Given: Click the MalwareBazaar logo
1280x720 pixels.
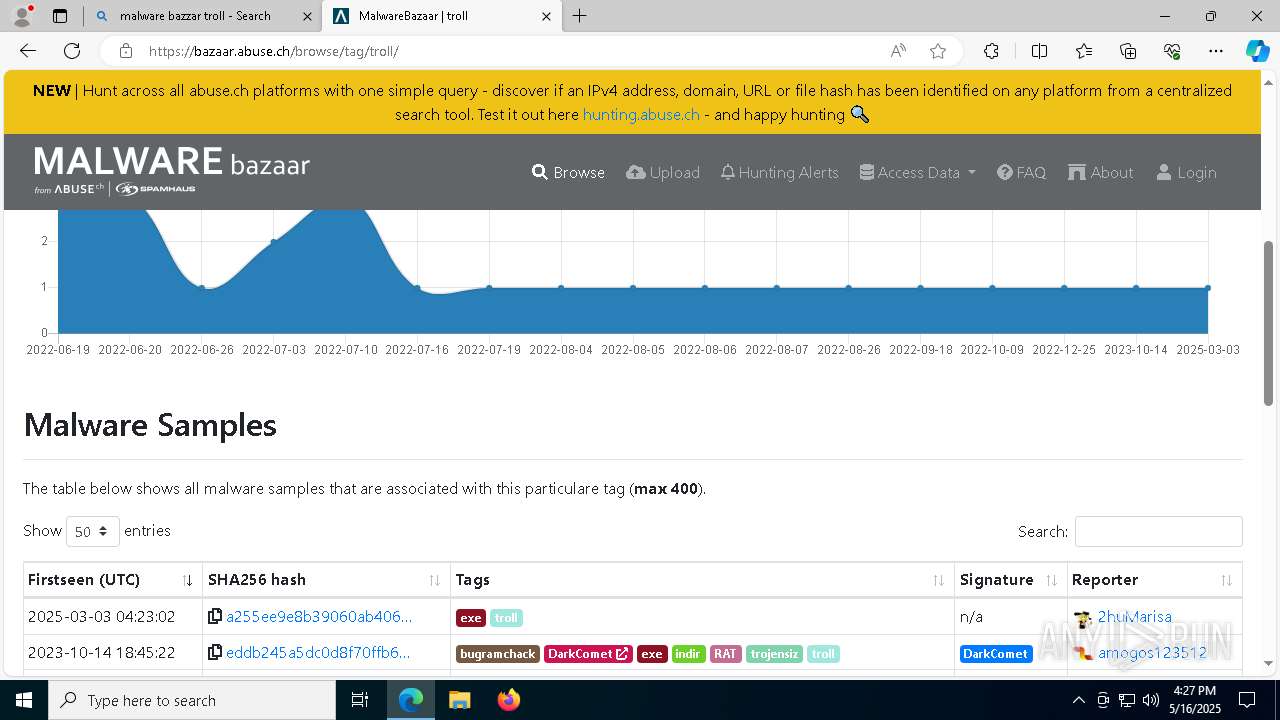Looking at the screenshot, I should point(172,171).
